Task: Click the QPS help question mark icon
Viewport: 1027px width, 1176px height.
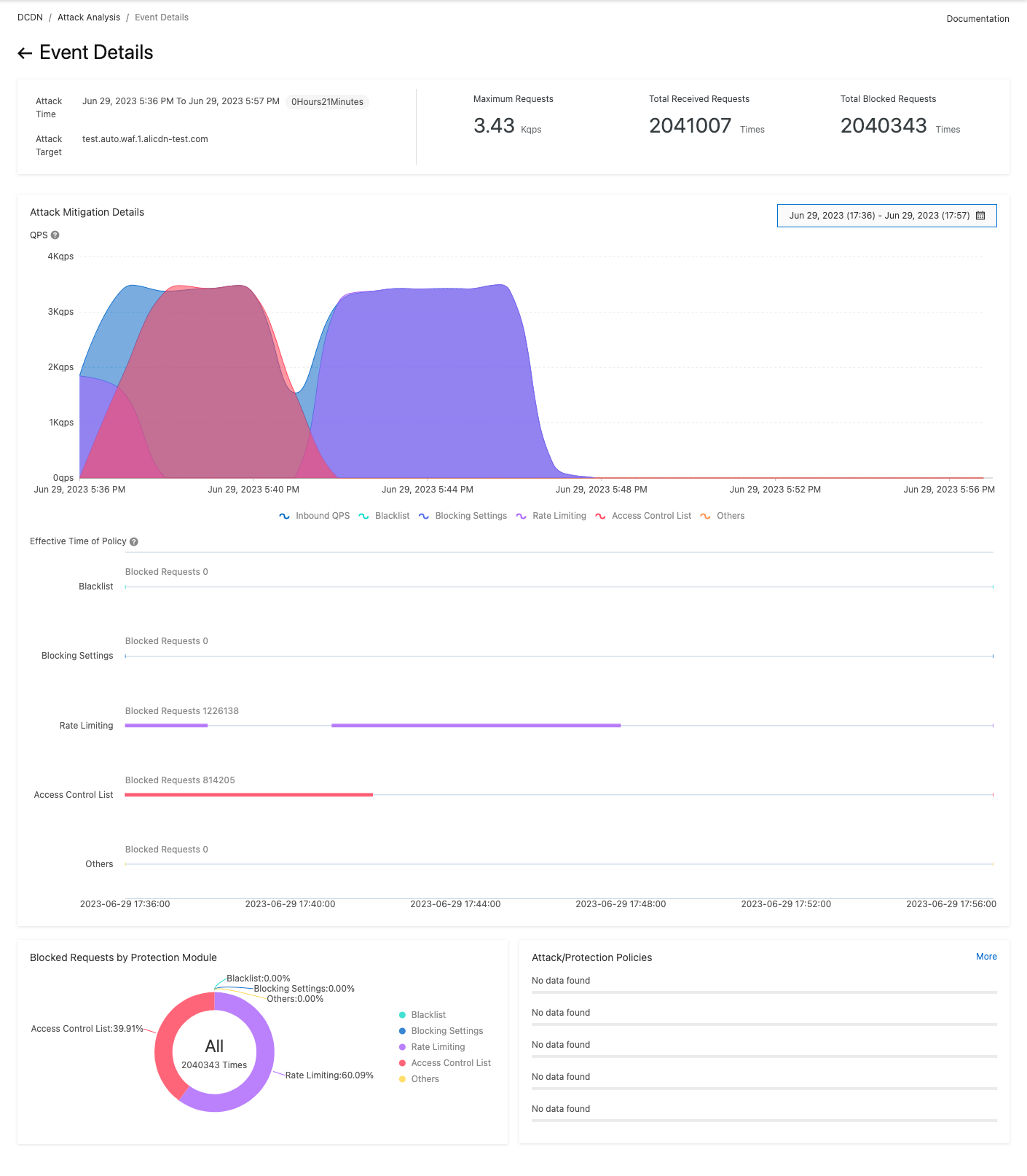Action: (x=55, y=235)
